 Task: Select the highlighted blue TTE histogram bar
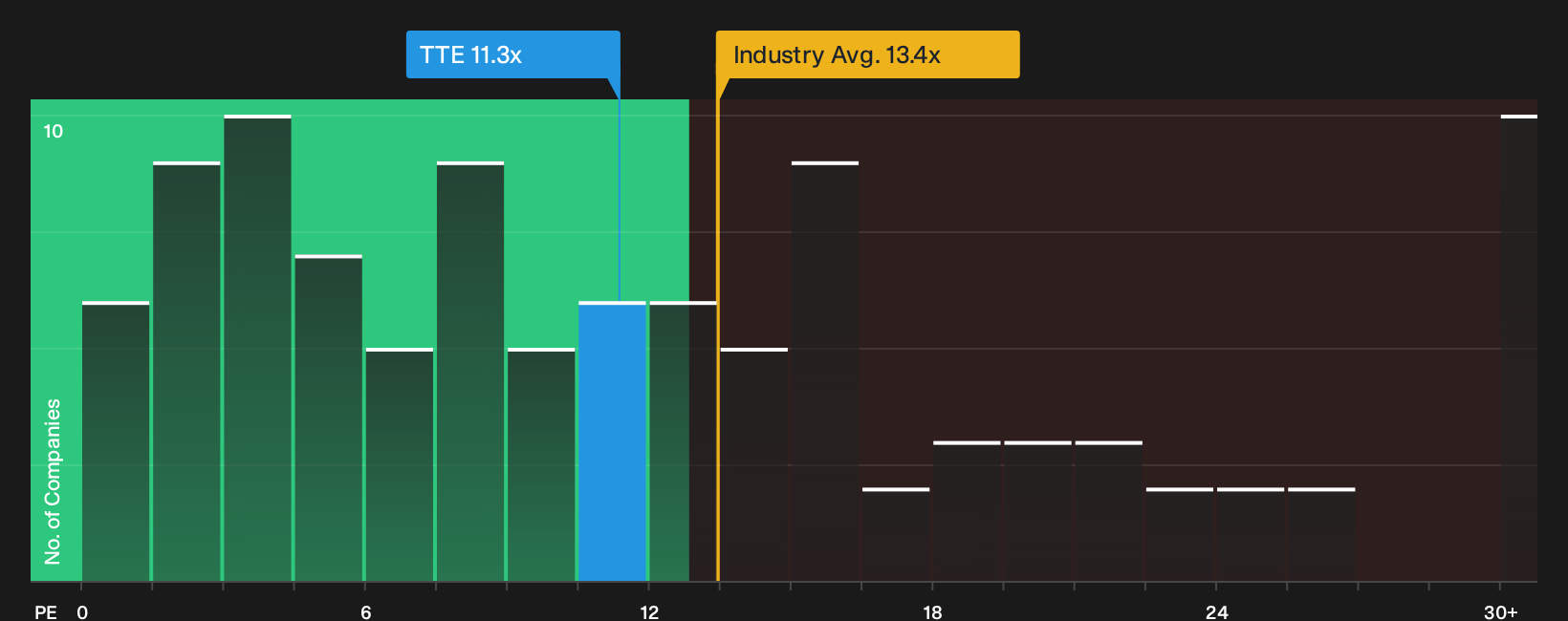click(612, 441)
